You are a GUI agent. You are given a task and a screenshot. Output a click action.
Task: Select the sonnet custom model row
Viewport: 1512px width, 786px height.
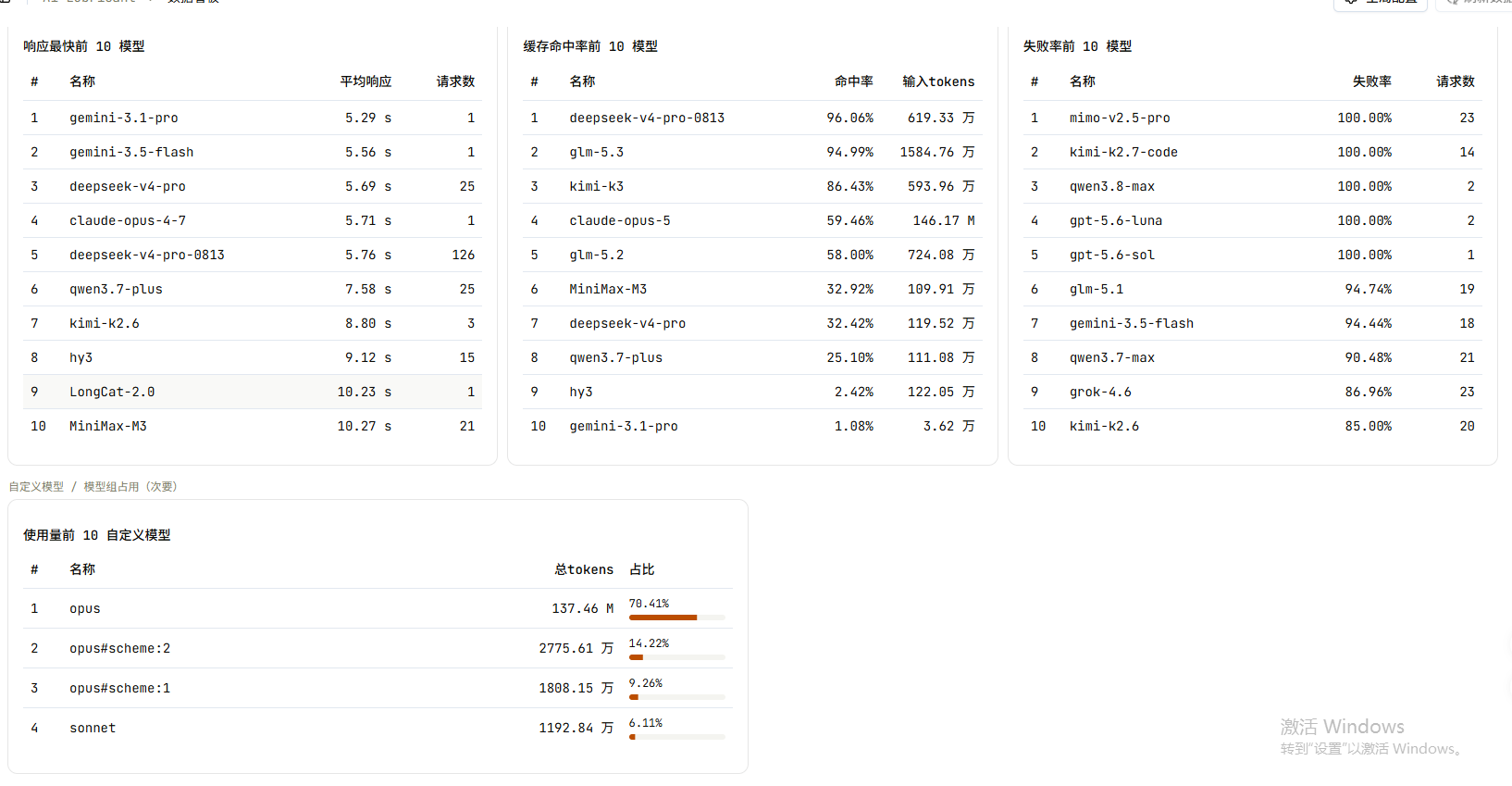pyautogui.click(x=378, y=728)
